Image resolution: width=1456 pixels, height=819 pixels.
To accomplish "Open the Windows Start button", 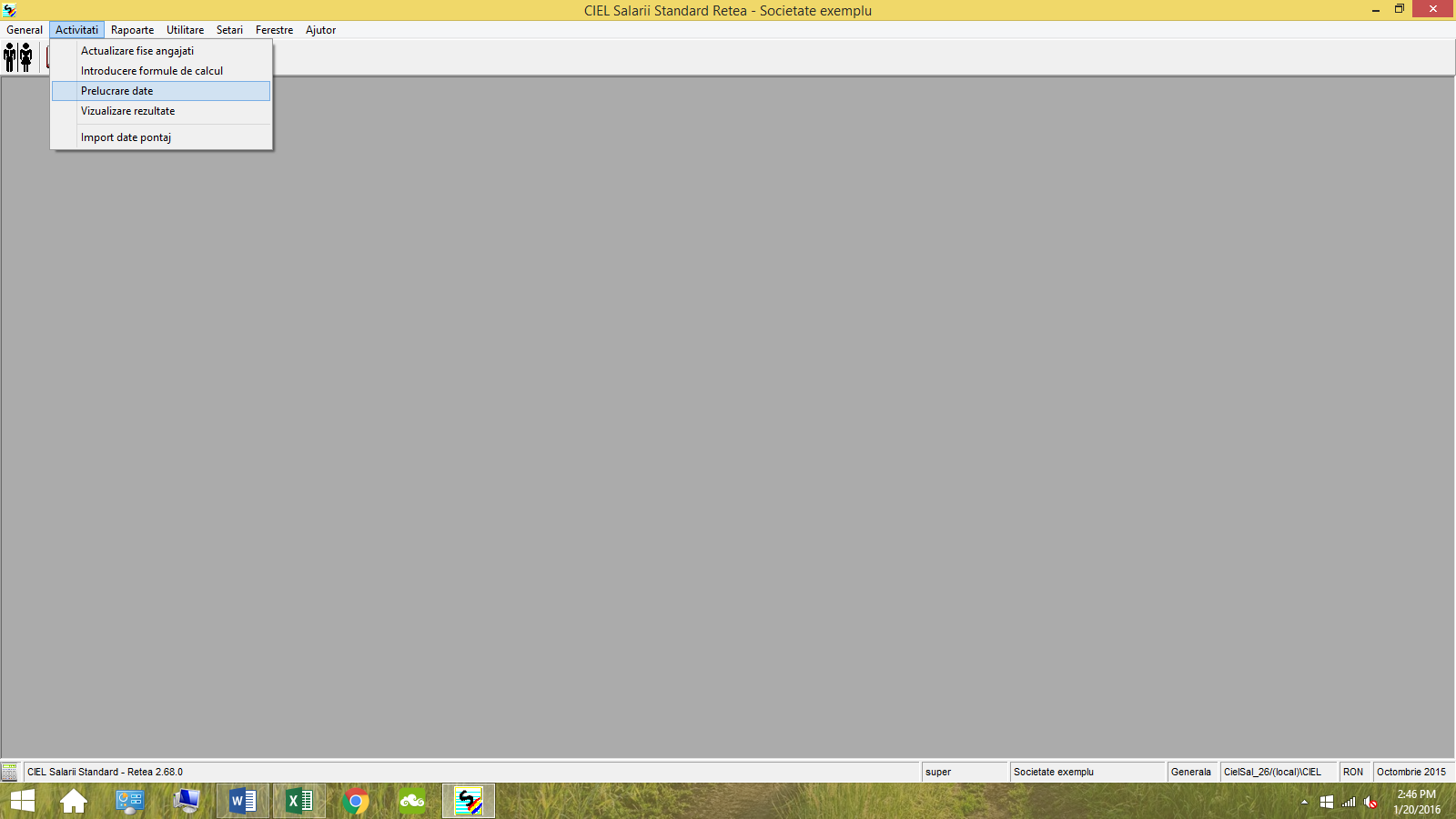I will coord(23,801).
